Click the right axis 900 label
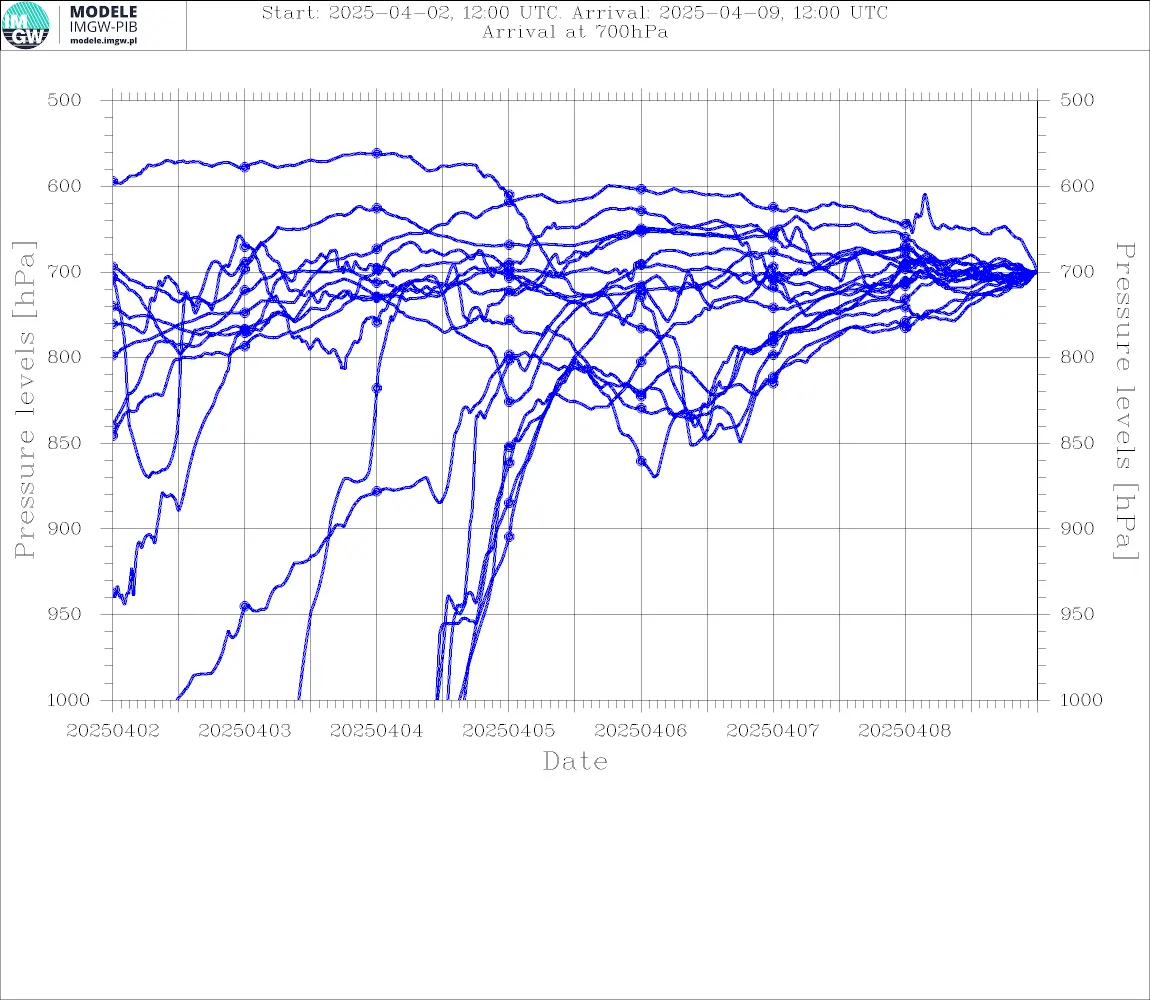 [1077, 528]
